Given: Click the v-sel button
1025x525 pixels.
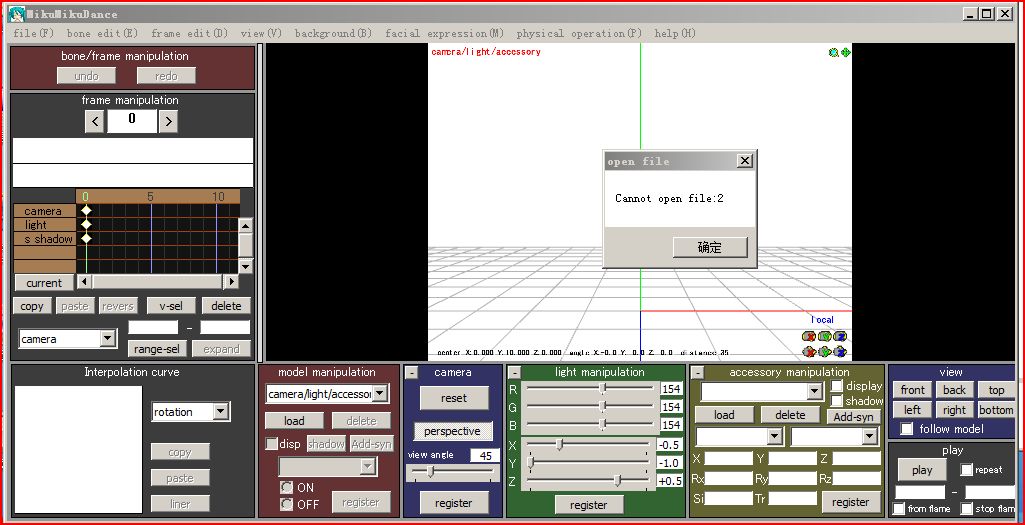Looking at the screenshot, I should pos(170,305).
